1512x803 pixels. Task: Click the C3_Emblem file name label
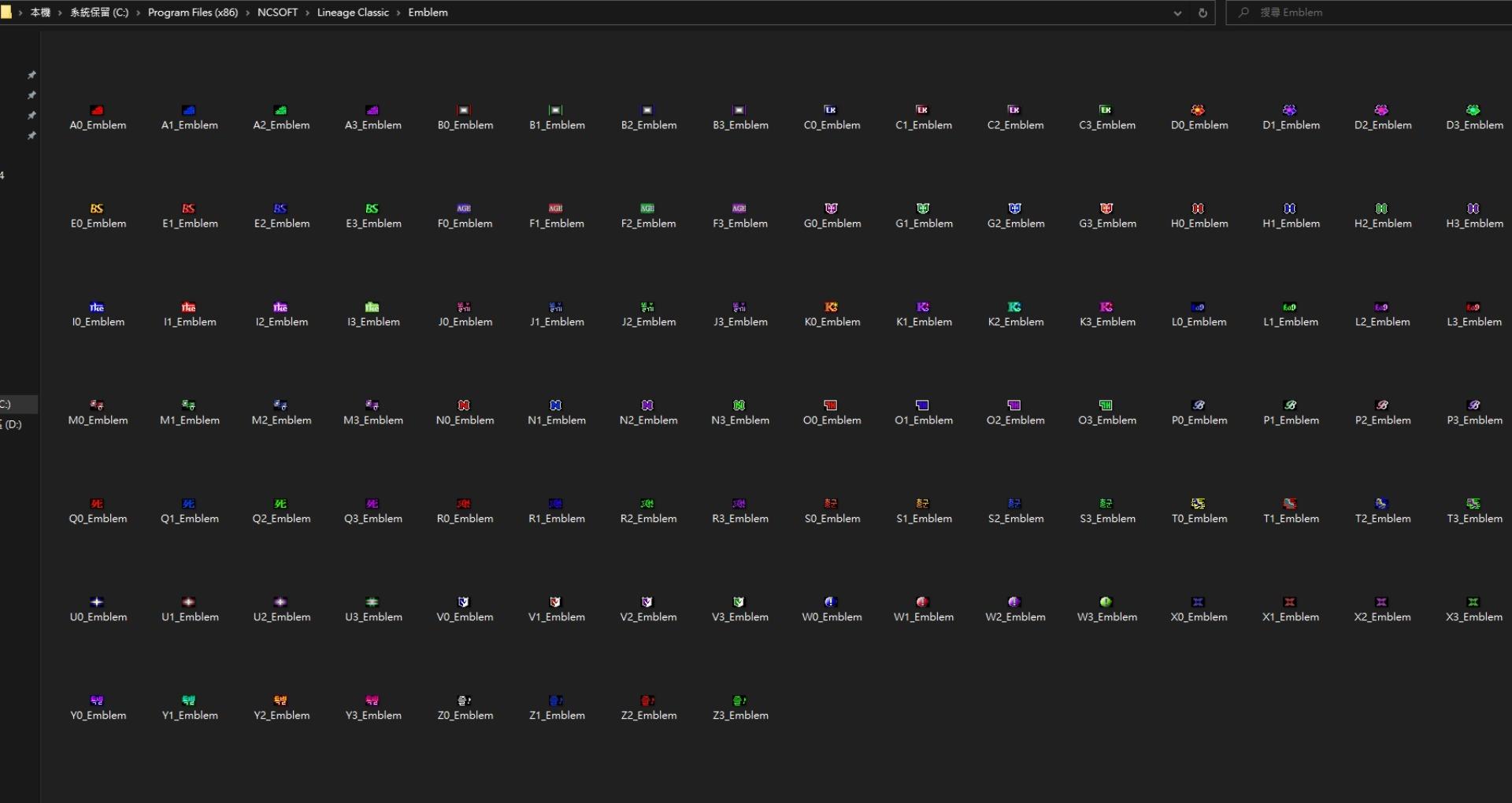coord(1107,125)
